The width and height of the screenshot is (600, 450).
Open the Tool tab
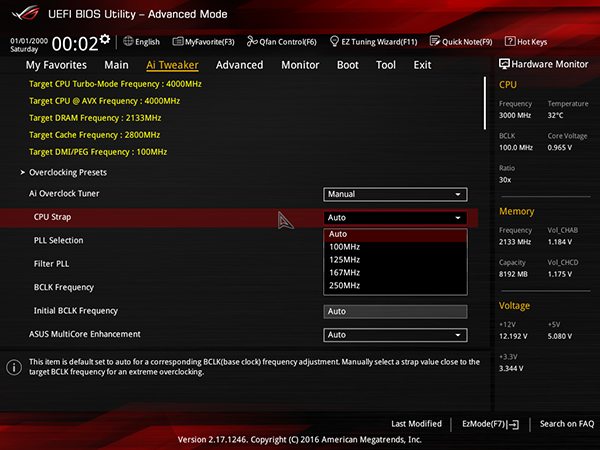pyautogui.click(x=386, y=65)
